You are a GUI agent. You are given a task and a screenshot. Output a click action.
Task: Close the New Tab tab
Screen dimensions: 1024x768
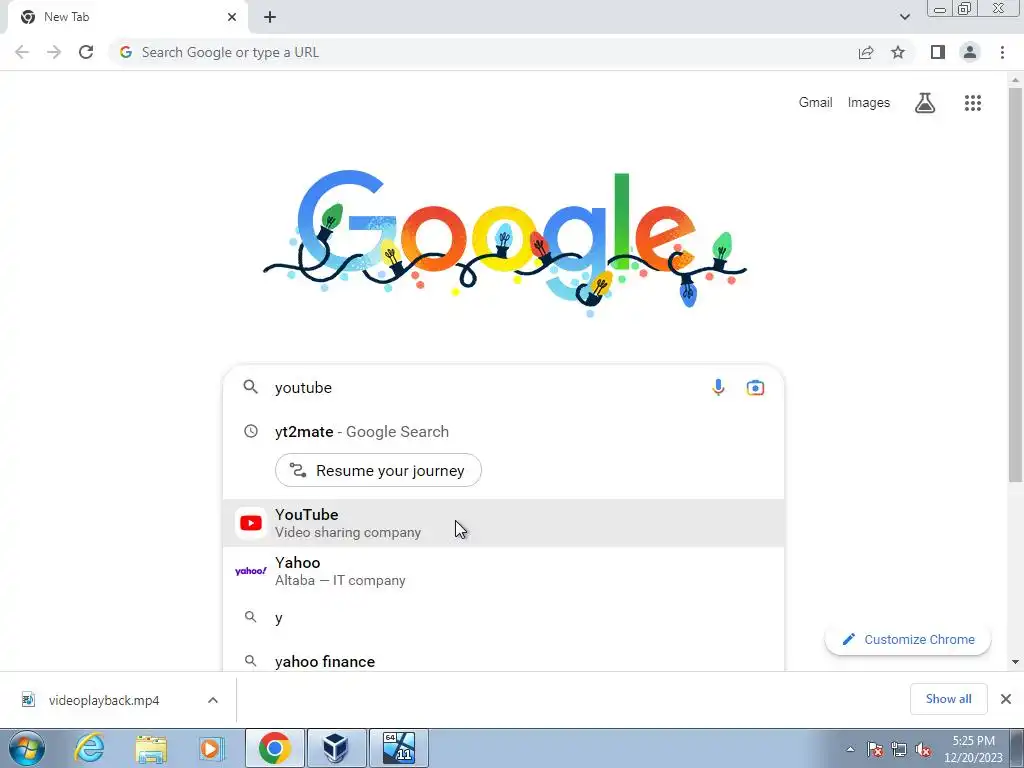(x=232, y=17)
